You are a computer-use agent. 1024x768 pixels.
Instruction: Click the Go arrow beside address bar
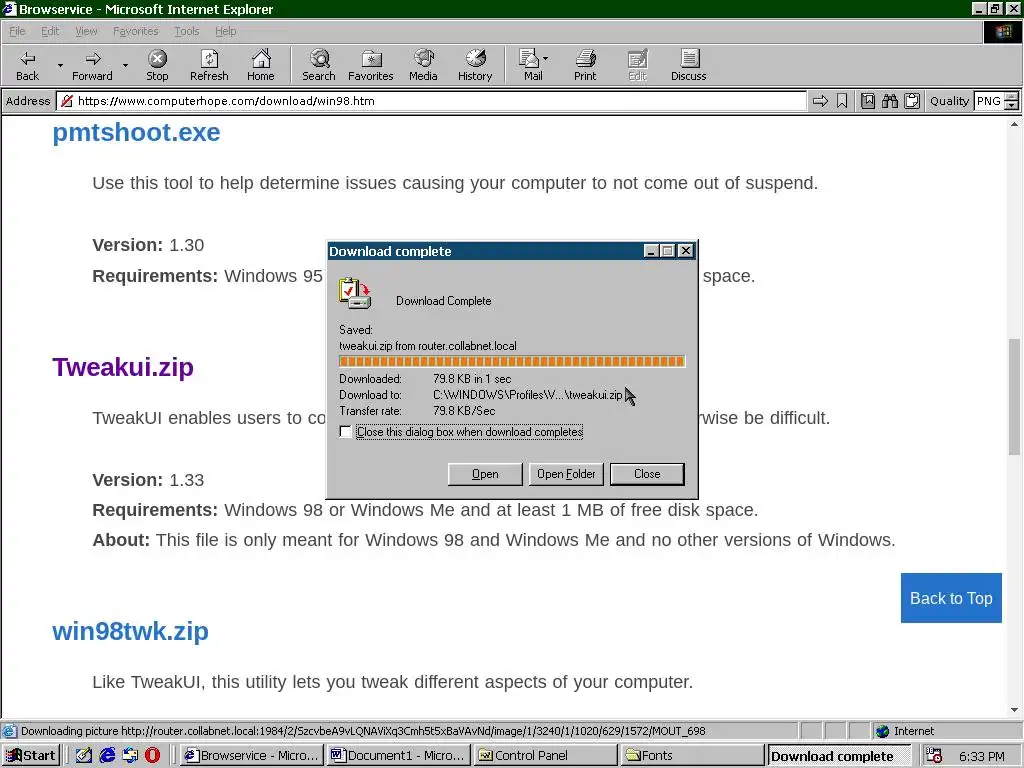[820, 101]
